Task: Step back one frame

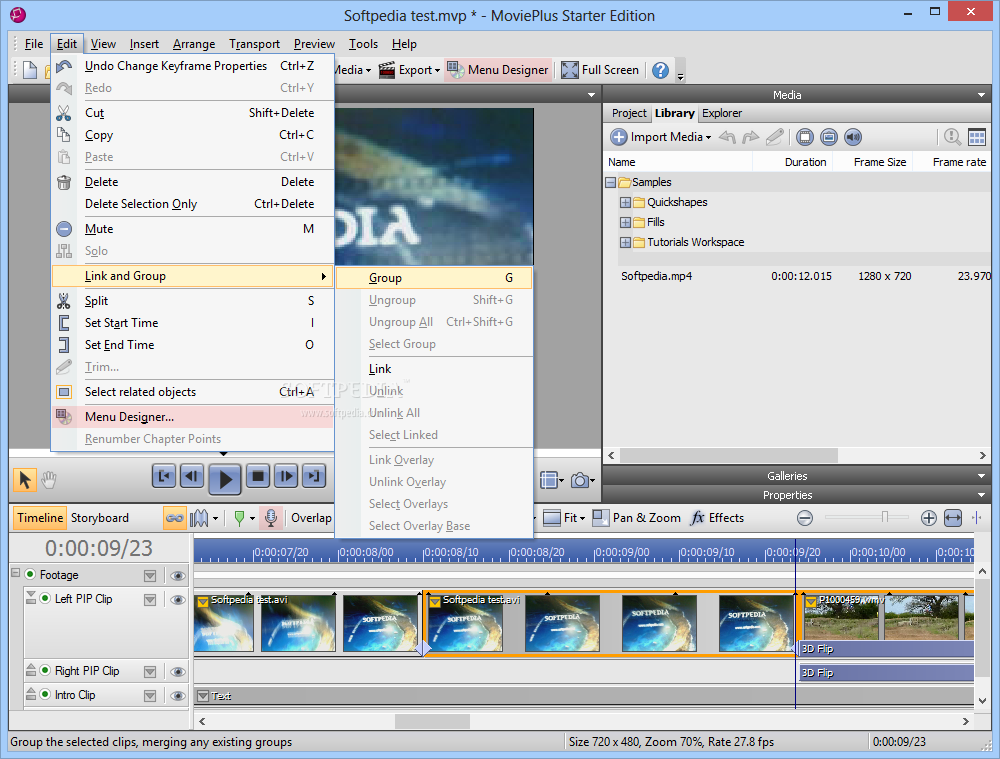Action: (192, 476)
